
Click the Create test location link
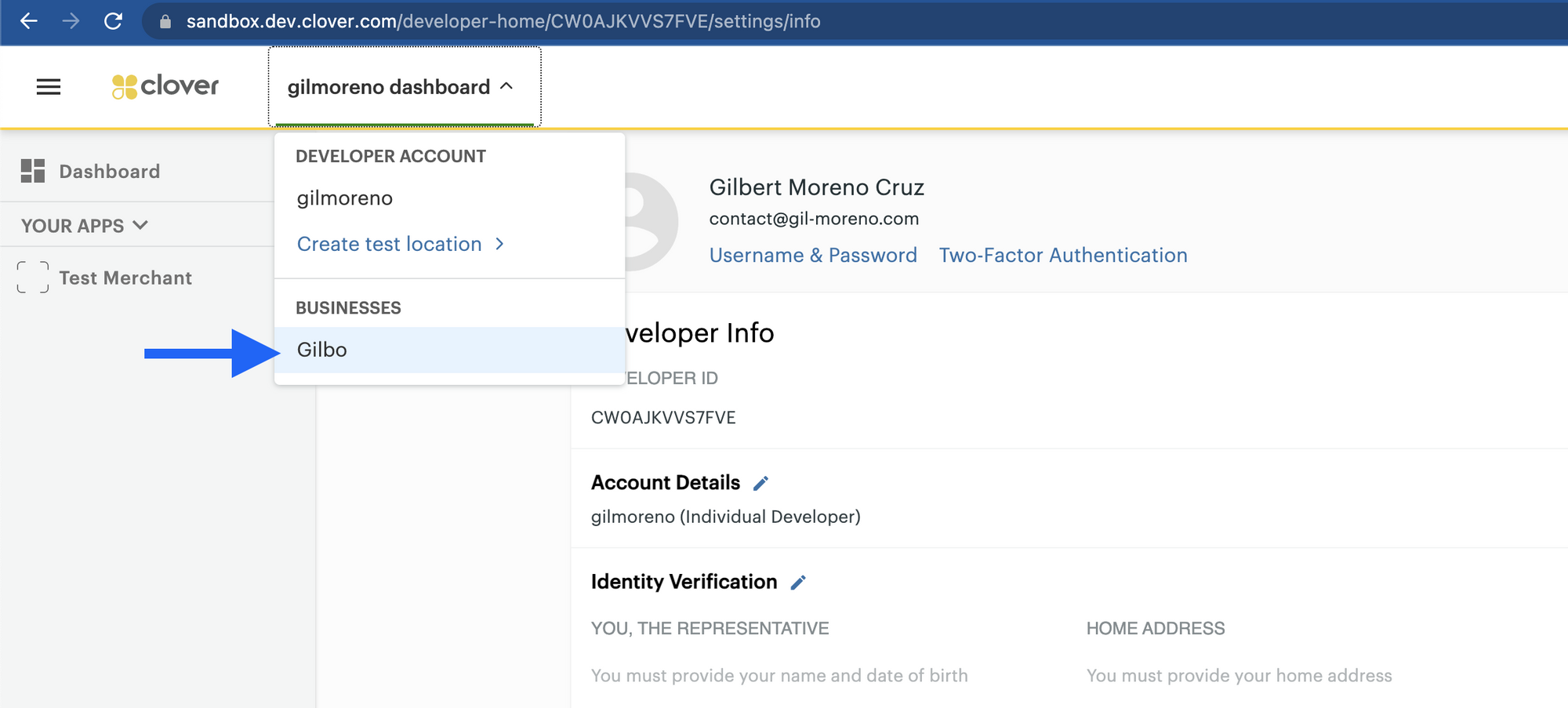tap(389, 245)
